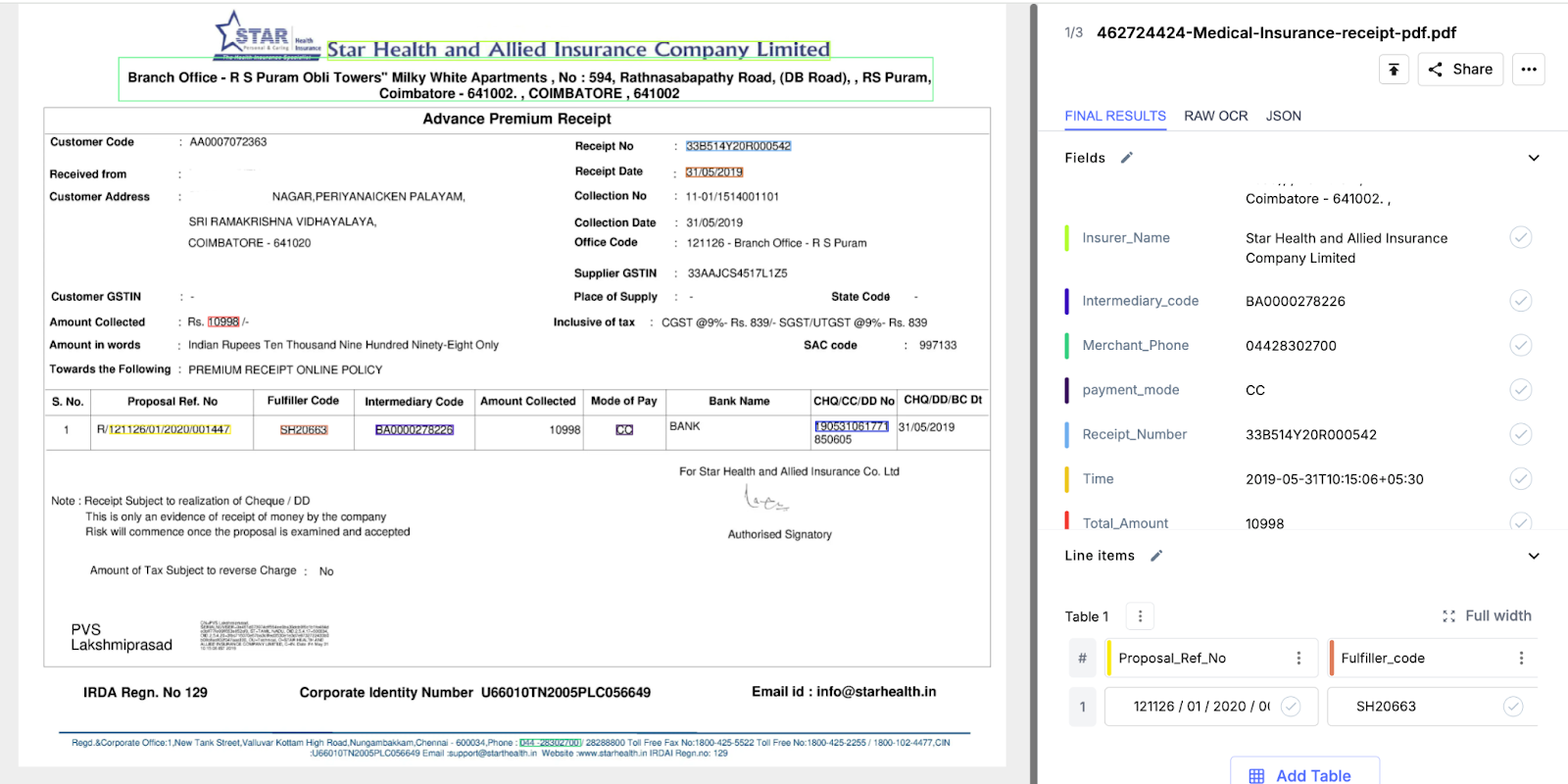The width and height of the screenshot is (1568, 784).
Task: Click the 04428302700 phone value
Action: (x=1291, y=345)
